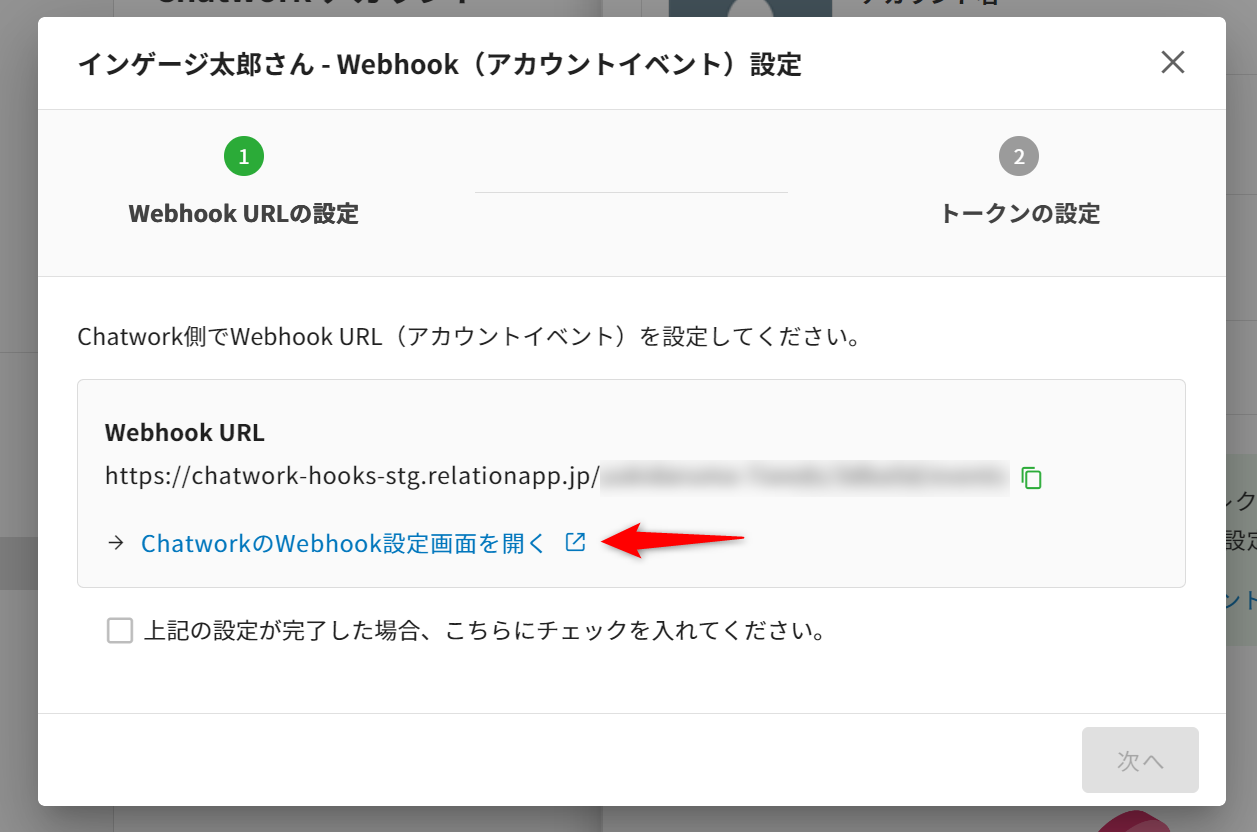Click the 次へ button
Image resolution: width=1257 pixels, height=832 pixels.
point(1140,760)
